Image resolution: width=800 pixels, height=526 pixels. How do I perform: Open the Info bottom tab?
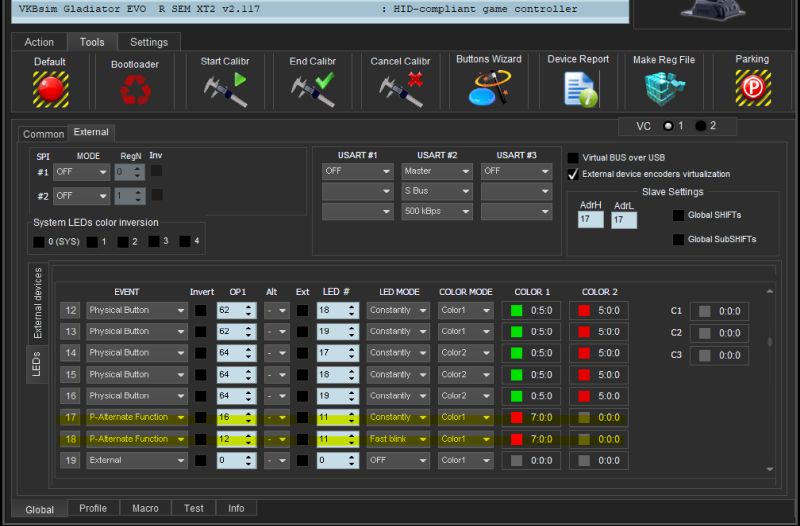[x=236, y=508]
